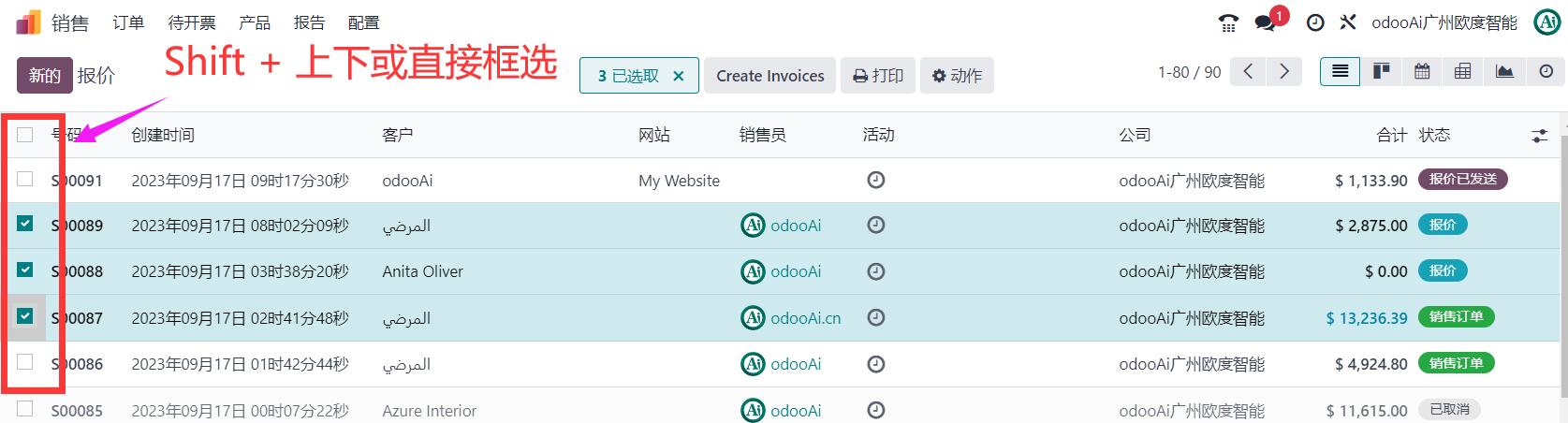
Task: Sort by 公司 column header
Action: coord(1135,135)
